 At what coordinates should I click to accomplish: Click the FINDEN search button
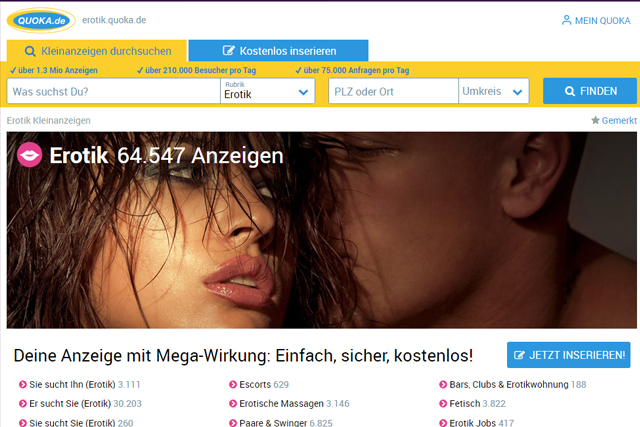point(590,91)
